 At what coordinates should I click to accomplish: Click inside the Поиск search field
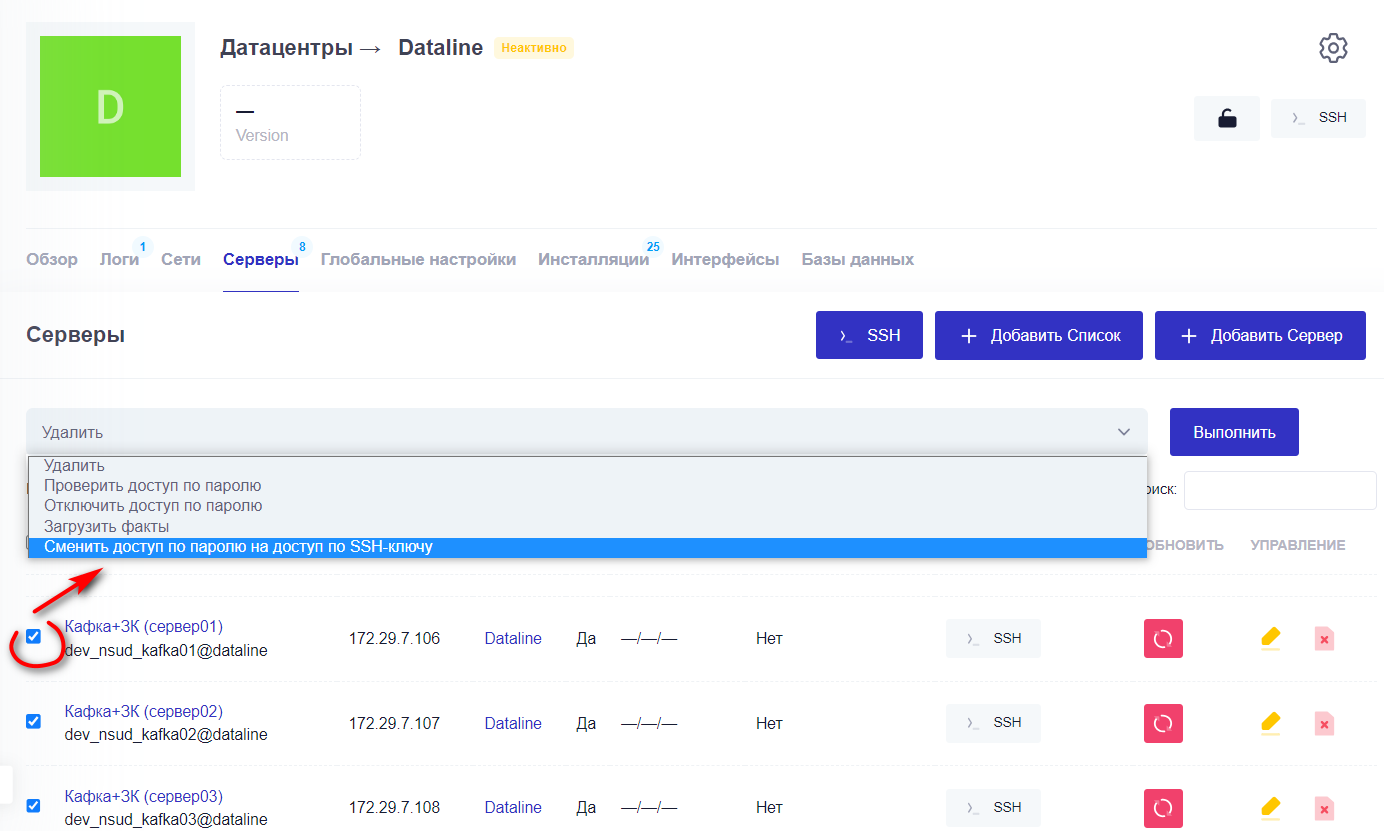(1280, 490)
